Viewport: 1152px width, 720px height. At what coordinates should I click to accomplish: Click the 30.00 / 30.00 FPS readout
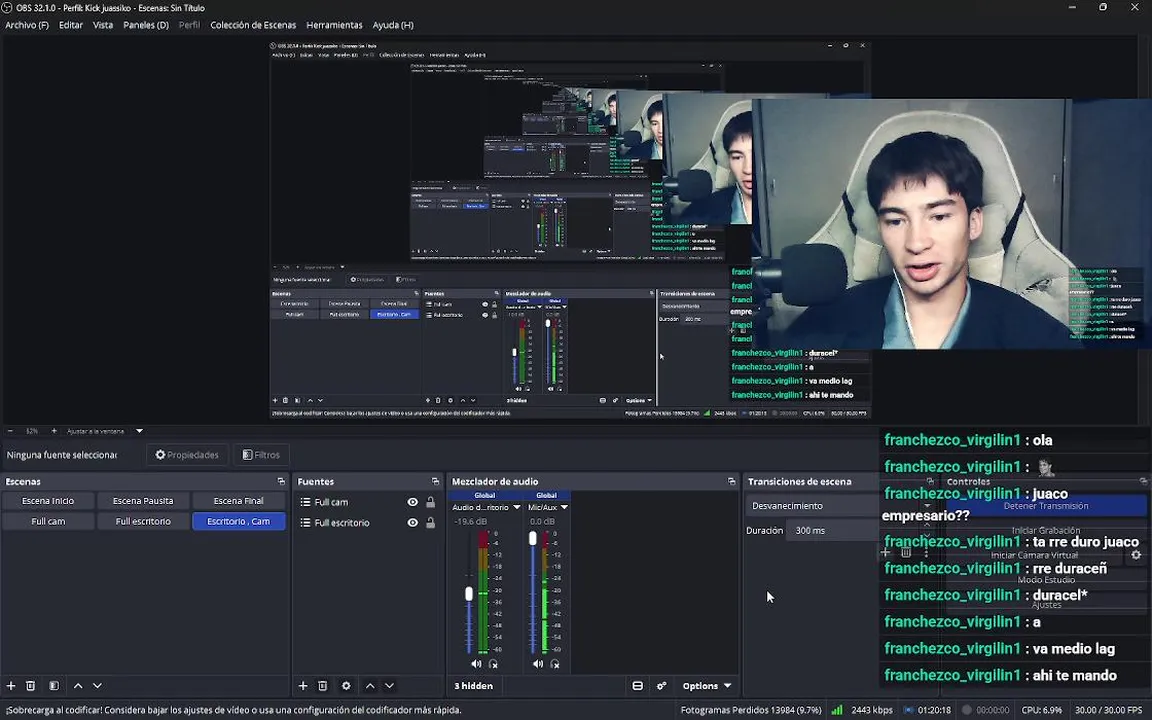pyautogui.click(x=1109, y=710)
